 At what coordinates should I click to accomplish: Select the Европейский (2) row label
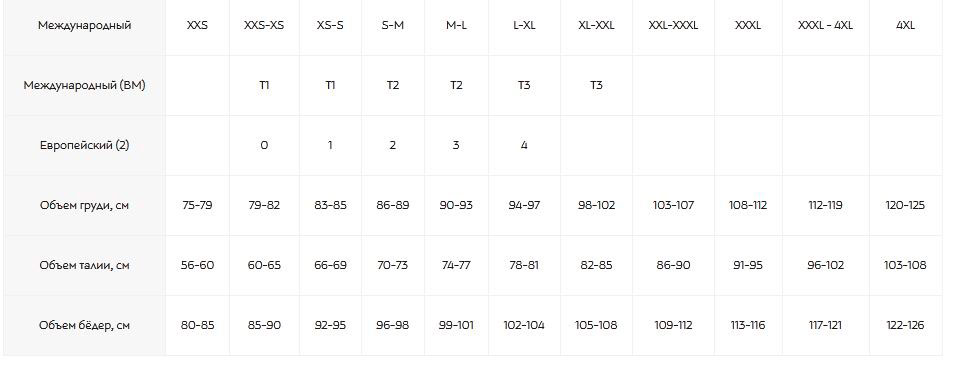pyautogui.click(x=85, y=145)
